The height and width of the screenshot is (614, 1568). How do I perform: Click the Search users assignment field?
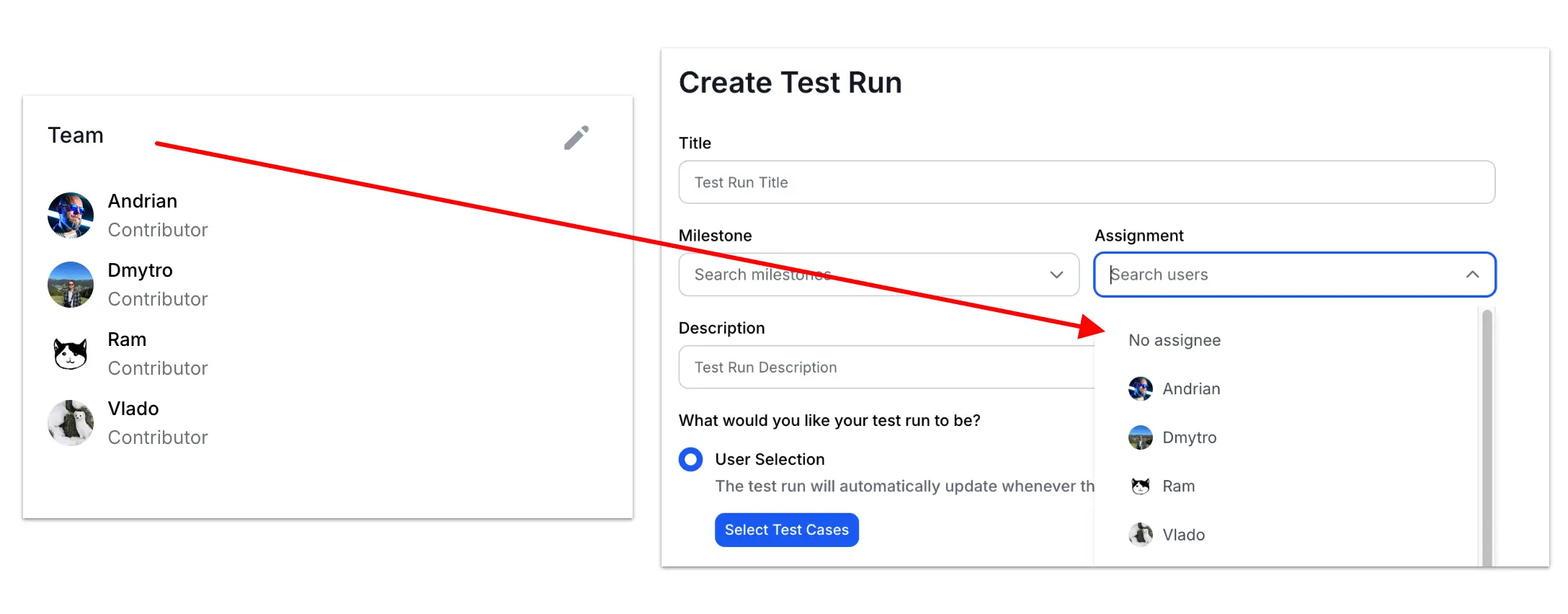click(x=1294, y=275)
